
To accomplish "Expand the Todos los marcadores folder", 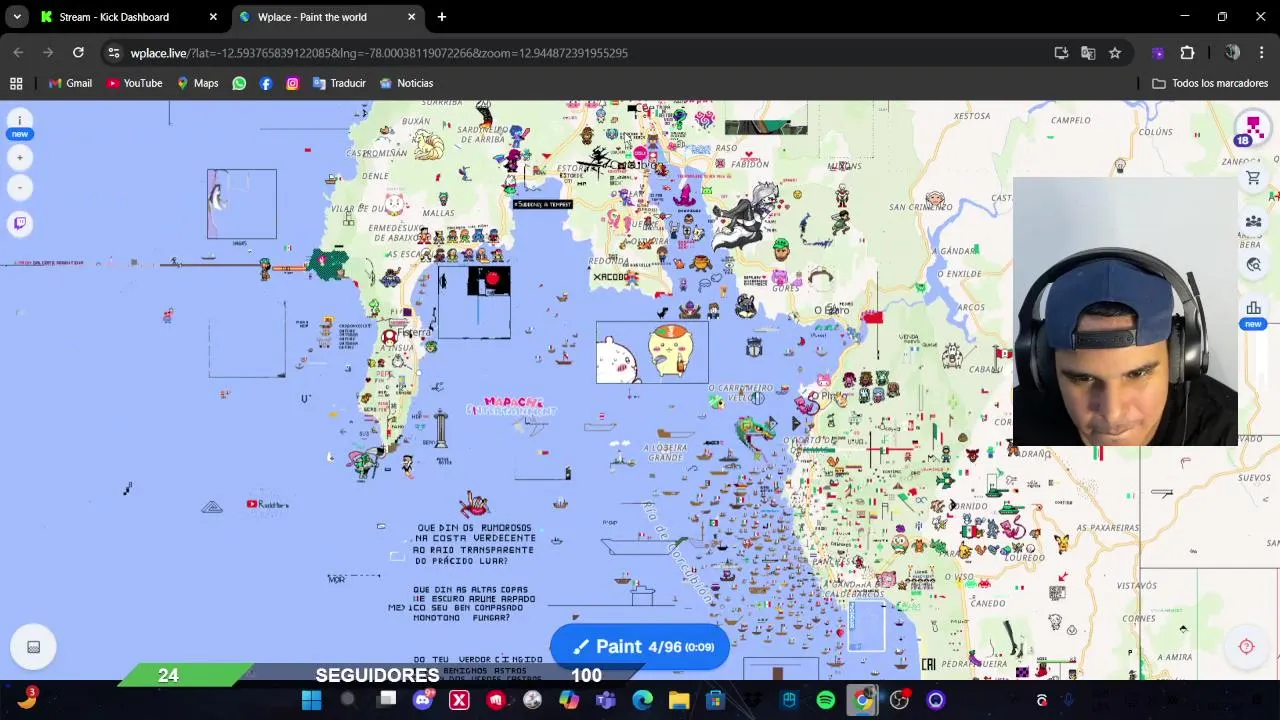I will [1210, 83].
